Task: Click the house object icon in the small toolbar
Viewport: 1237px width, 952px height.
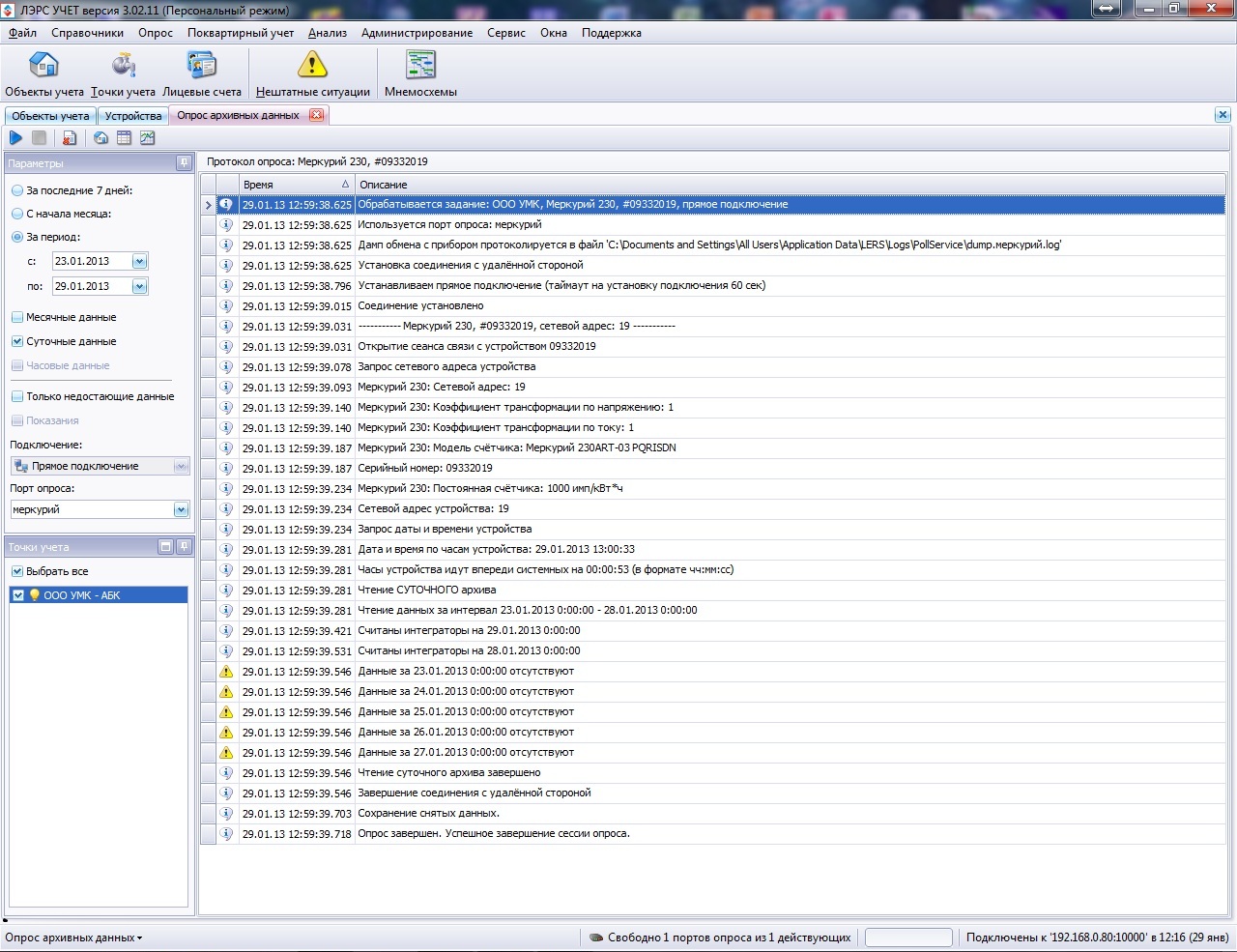Action: tap(101, 138)
